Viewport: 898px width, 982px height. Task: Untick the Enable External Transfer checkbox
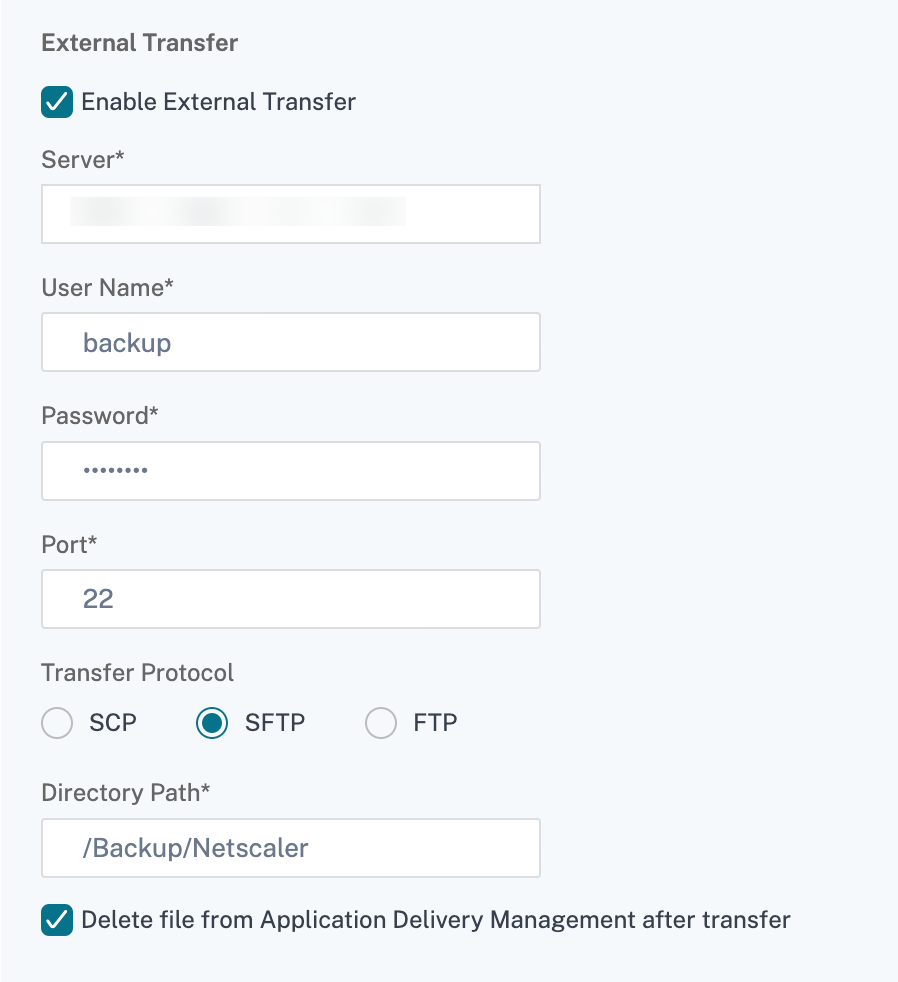pyautogui.click(x=57, y=101)
